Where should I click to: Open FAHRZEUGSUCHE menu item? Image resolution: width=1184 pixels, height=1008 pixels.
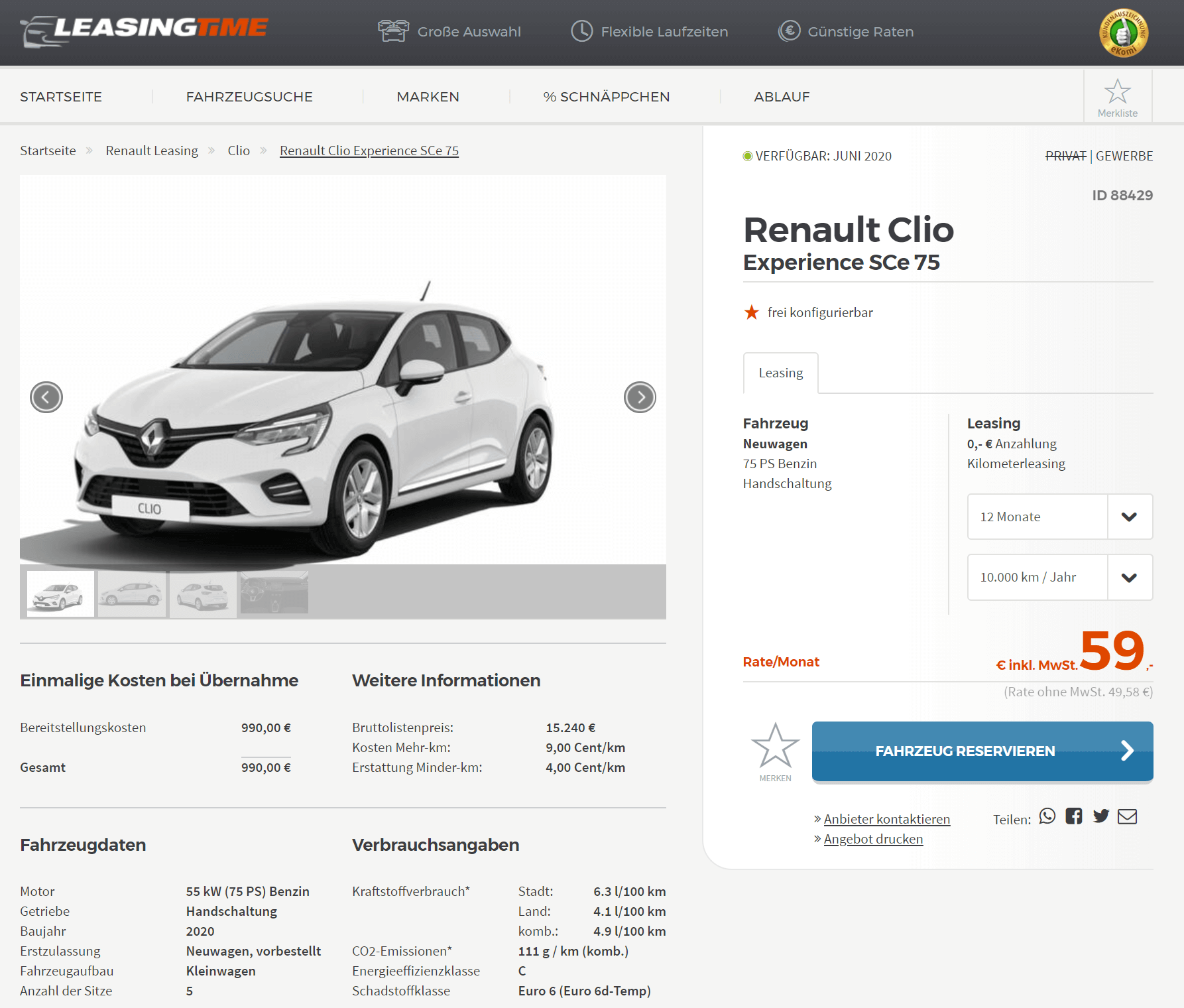point(249,97)
